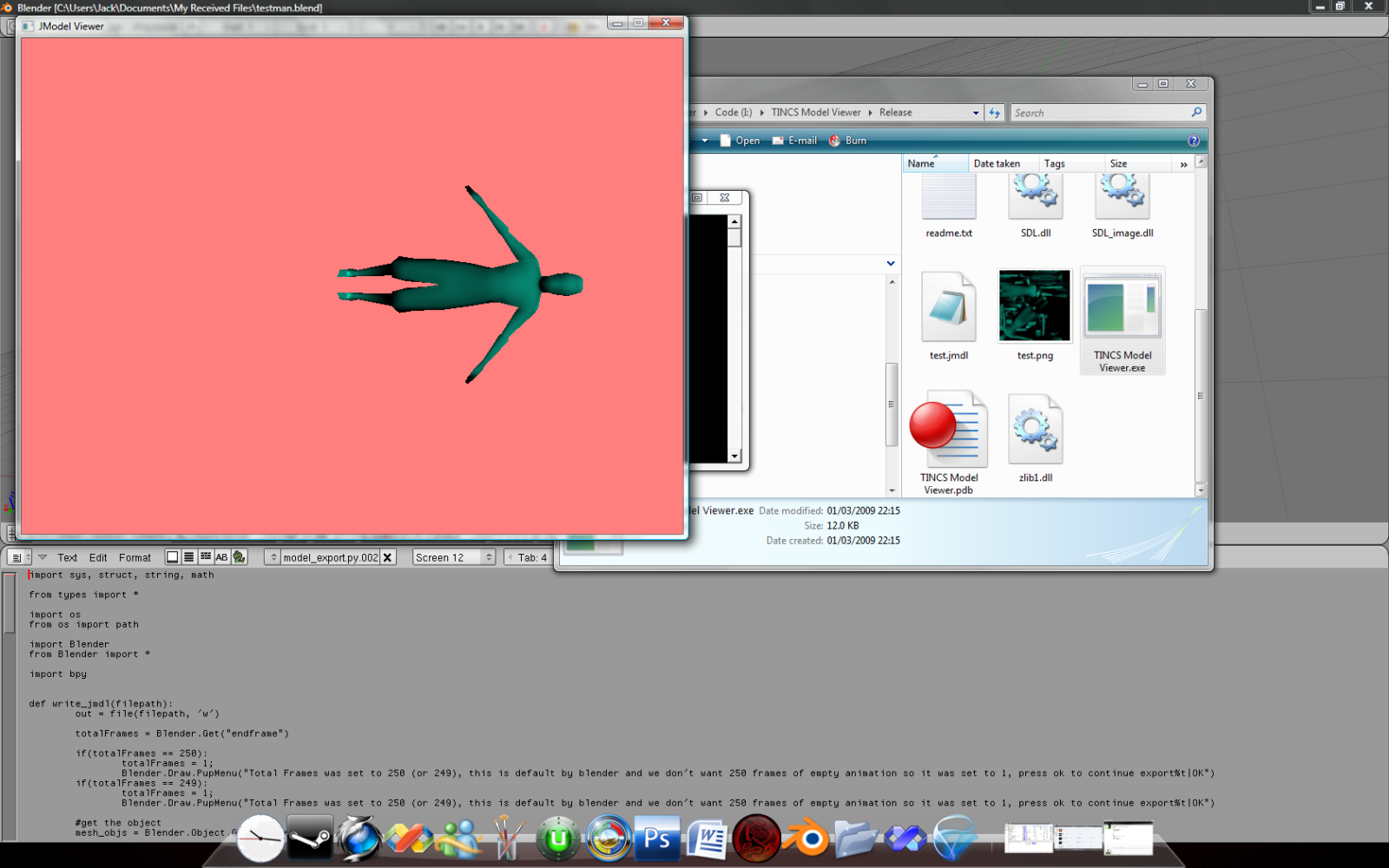
Task: Decrease the Tab: 4 width value
Action: click(x=510, y=557)
